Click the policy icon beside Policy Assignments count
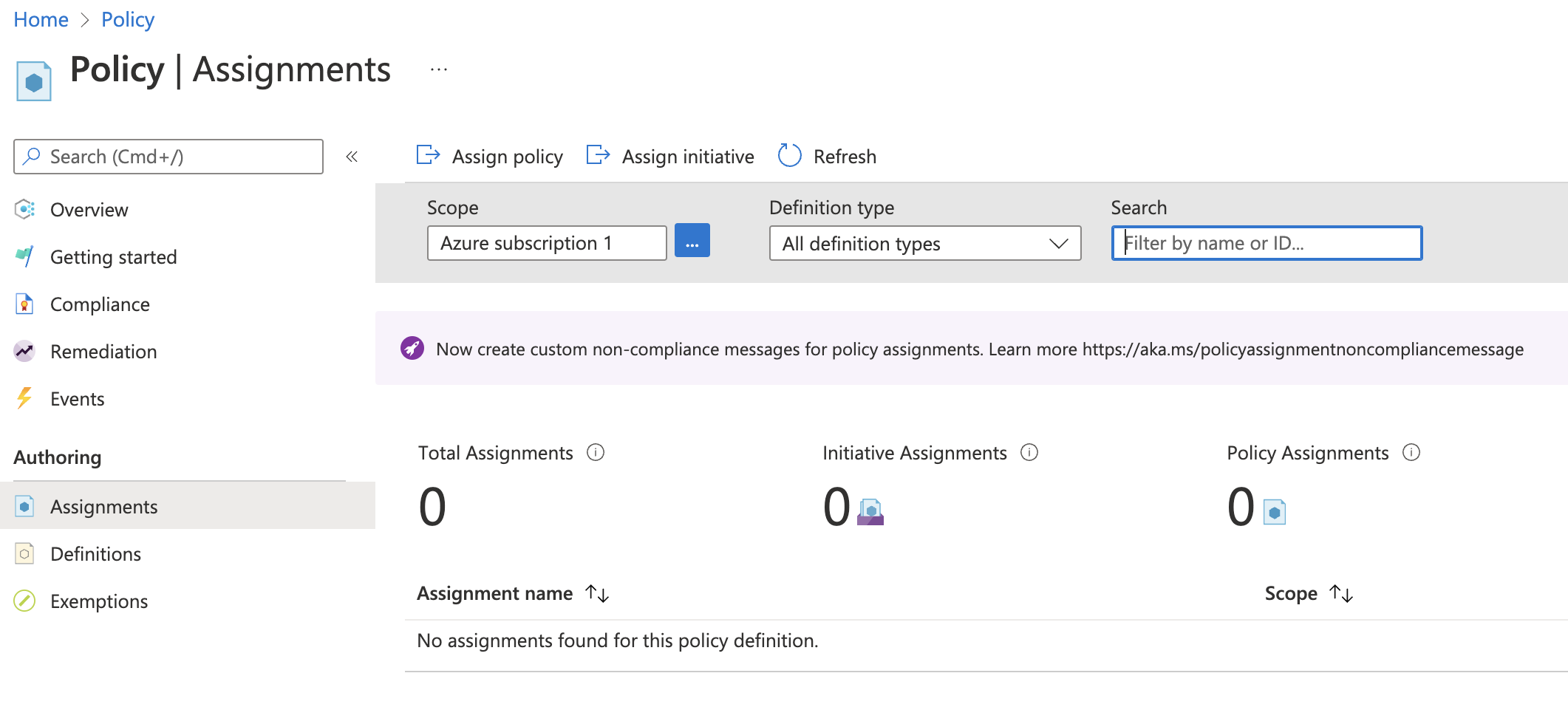The width and height of the screenshot is (1568, 724). [x=1275, y=512]
